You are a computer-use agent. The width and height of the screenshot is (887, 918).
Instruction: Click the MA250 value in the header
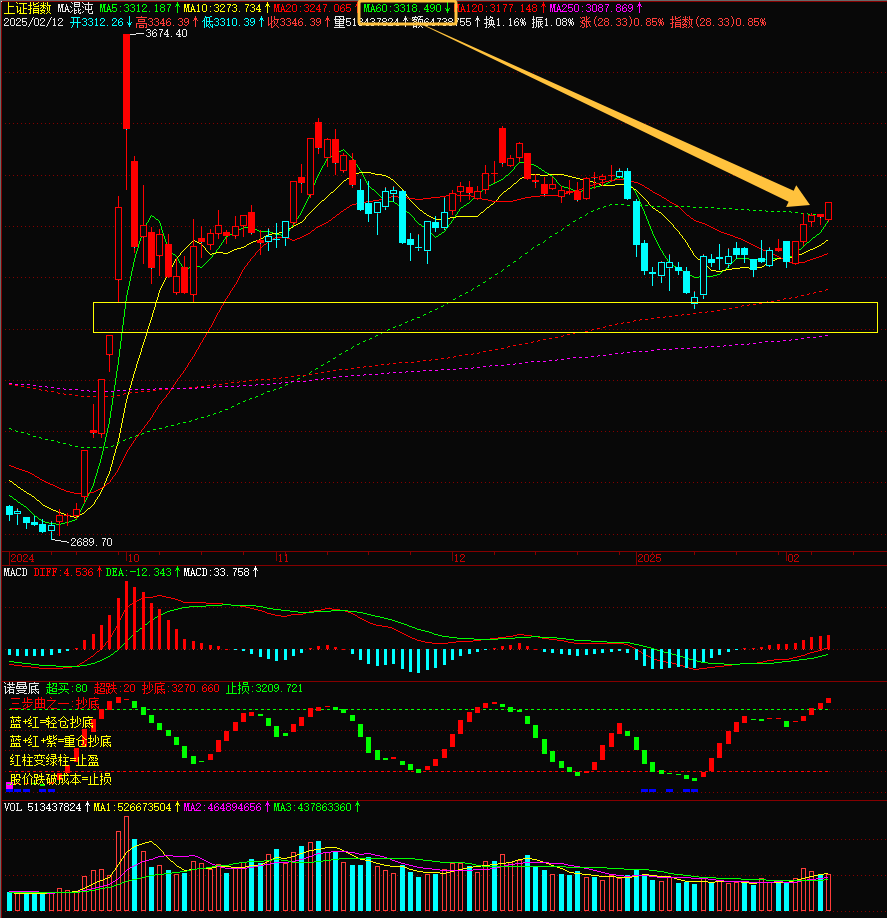[595, 8]
